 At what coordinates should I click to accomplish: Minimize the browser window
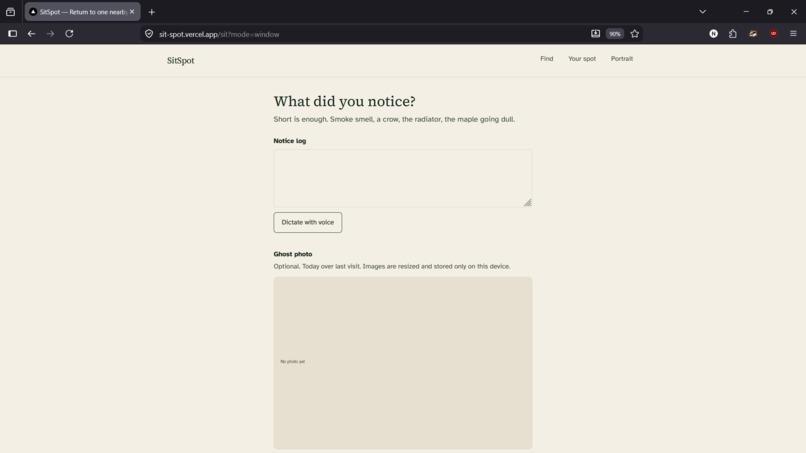pyautogui.click(x=746, y=11)
